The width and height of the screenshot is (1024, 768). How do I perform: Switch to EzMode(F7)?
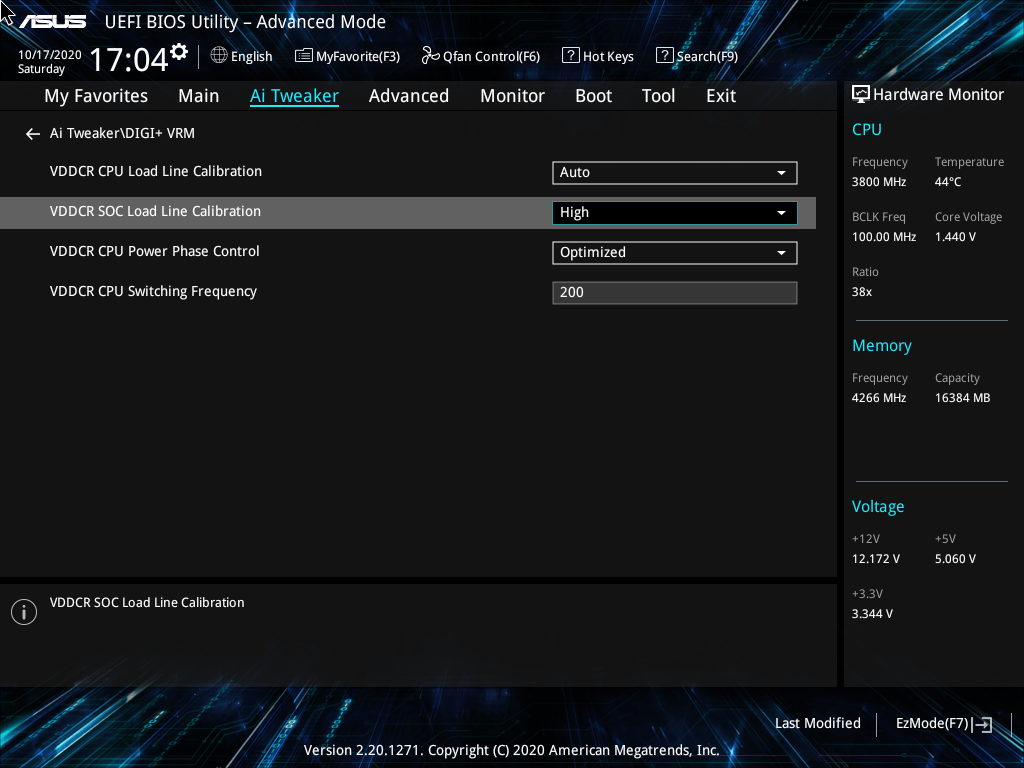944,724
